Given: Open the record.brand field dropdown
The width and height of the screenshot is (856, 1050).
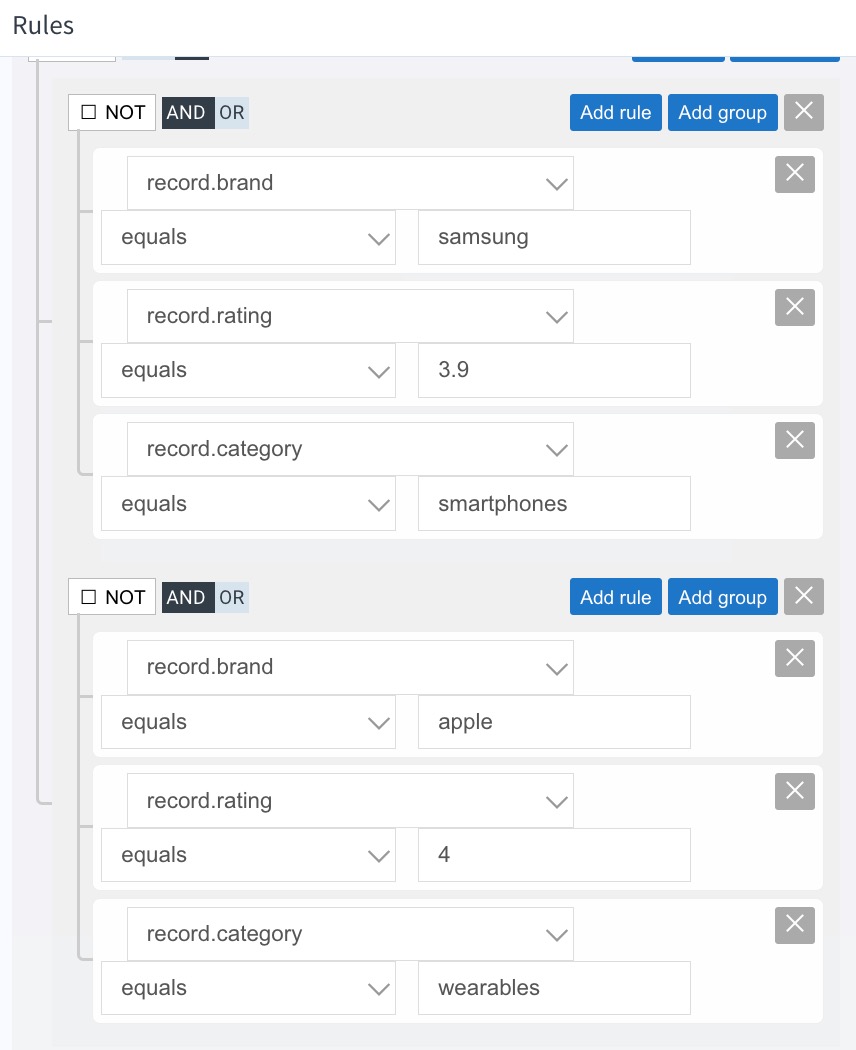Looking at the screenshot, I should 350,183.
